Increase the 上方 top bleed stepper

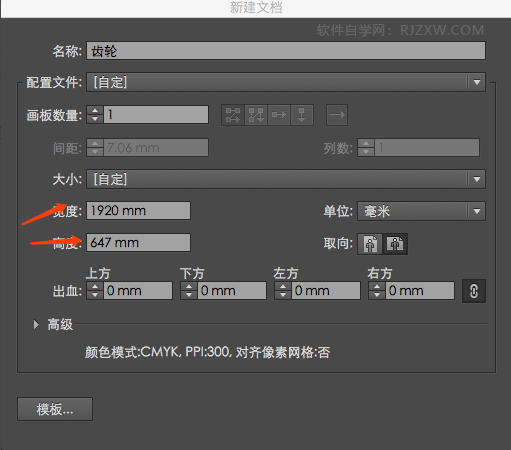95,286
